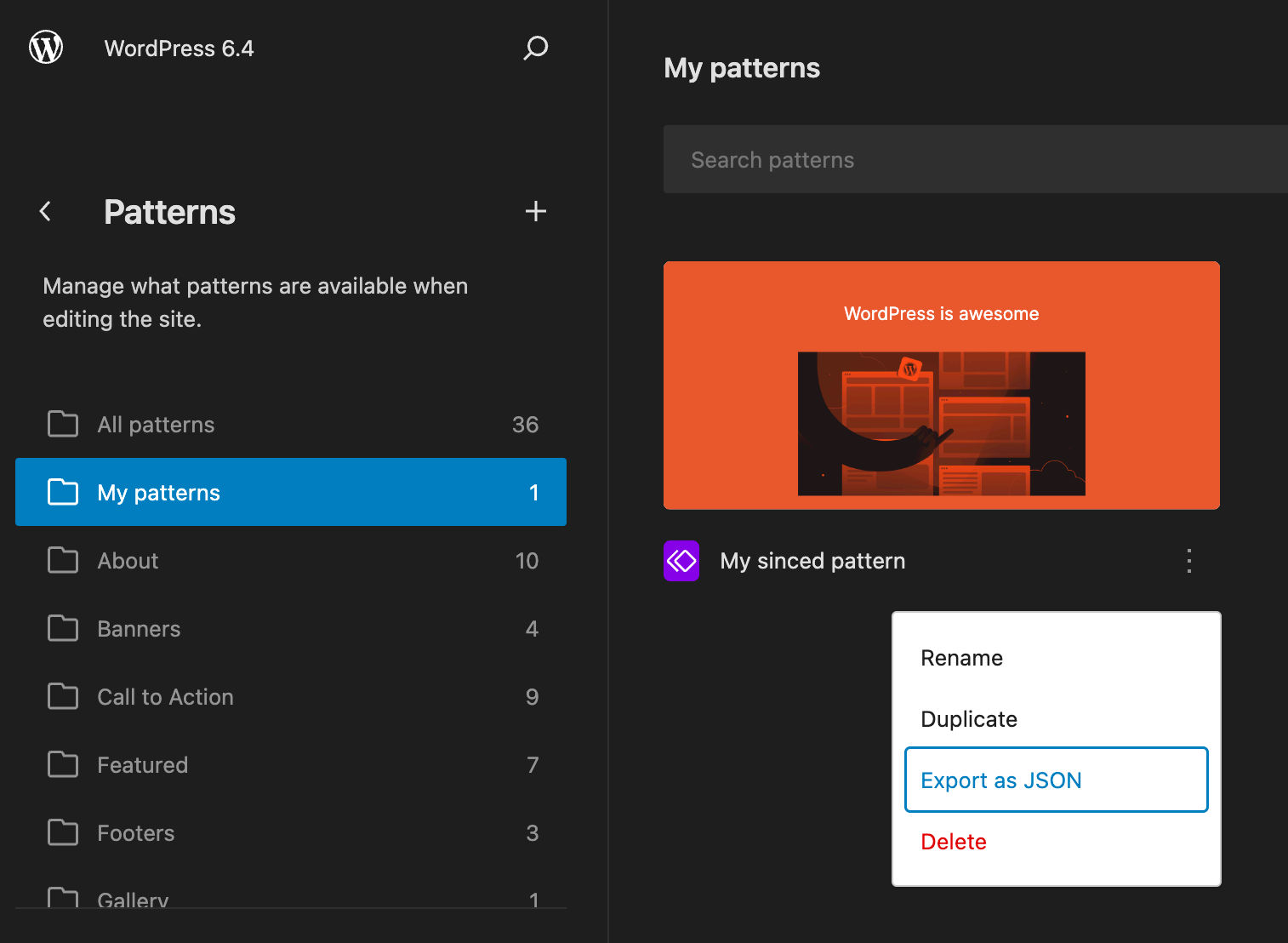Choose Rename from the context menu
The height and width of the screenshot is (943, 1288).
(x=961, y=657)
